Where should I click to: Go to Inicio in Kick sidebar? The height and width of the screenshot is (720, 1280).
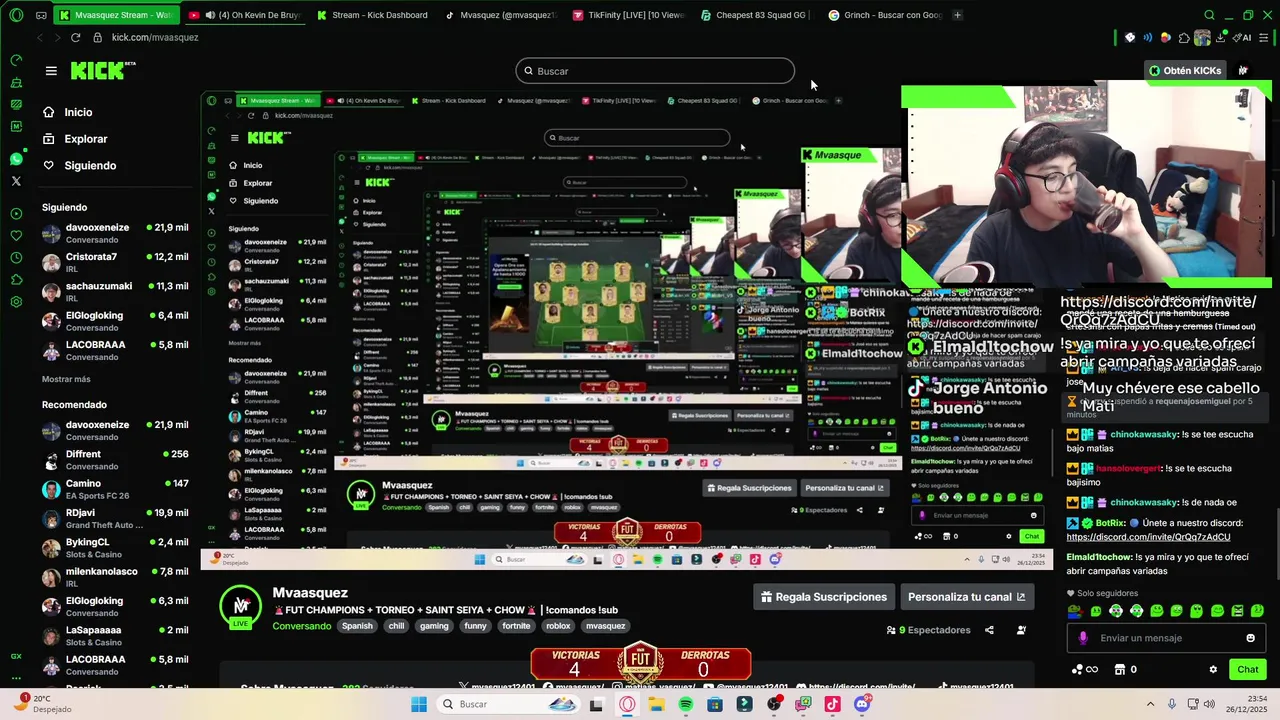68,112
